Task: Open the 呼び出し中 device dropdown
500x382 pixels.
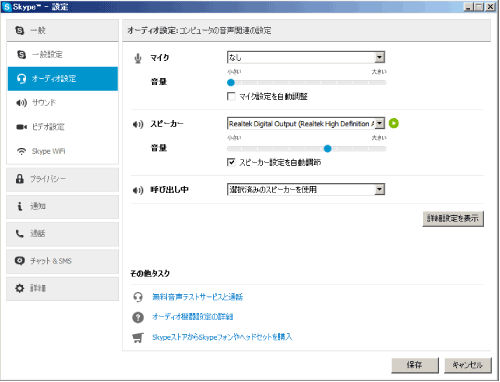Action: [x=306, y=189]
